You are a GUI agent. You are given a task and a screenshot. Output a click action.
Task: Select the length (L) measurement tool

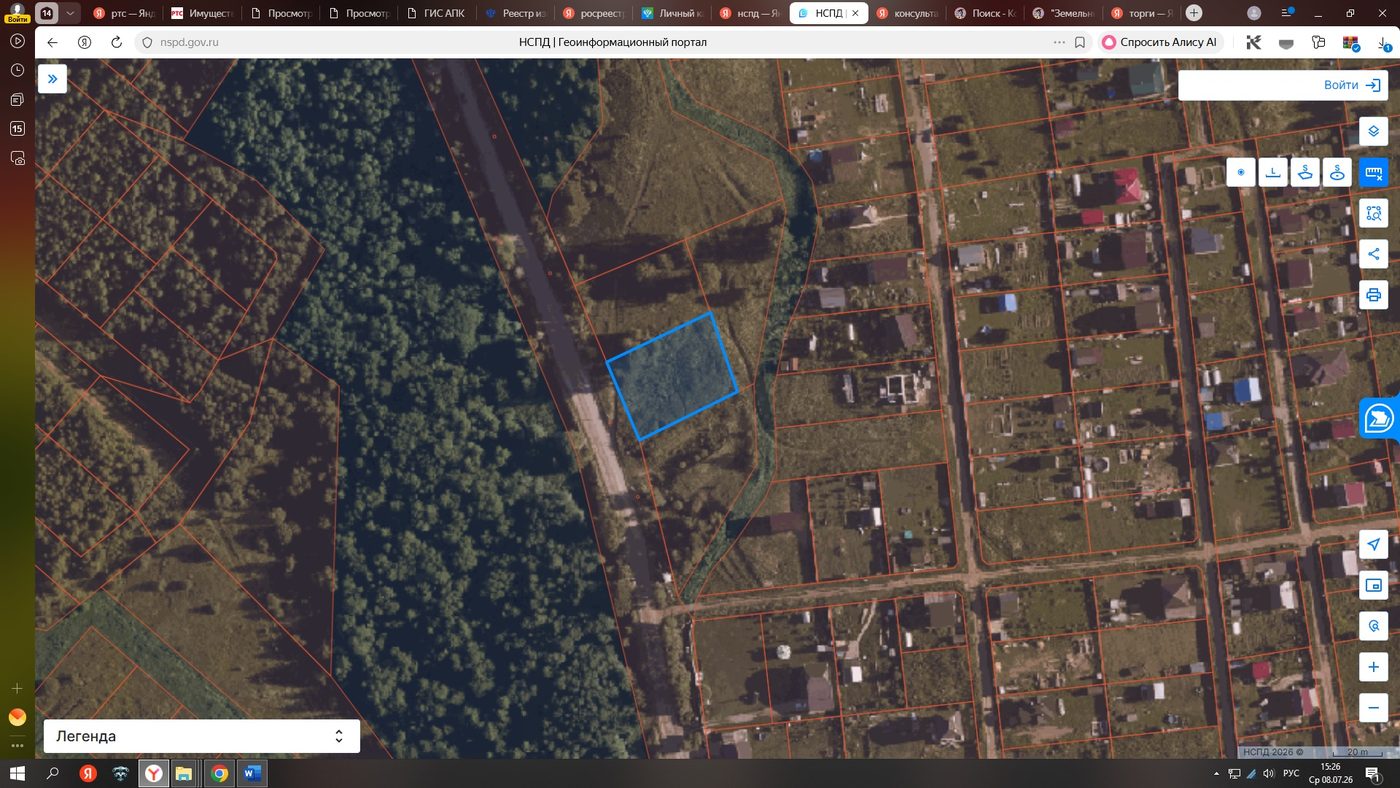point(1273,172)
